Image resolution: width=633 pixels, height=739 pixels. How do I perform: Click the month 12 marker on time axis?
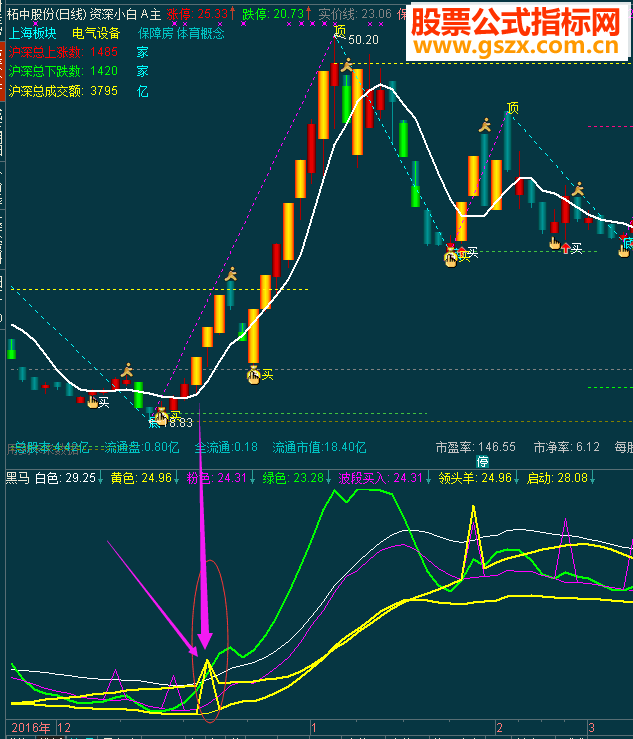pyautogui.click(x=64, y=728)
